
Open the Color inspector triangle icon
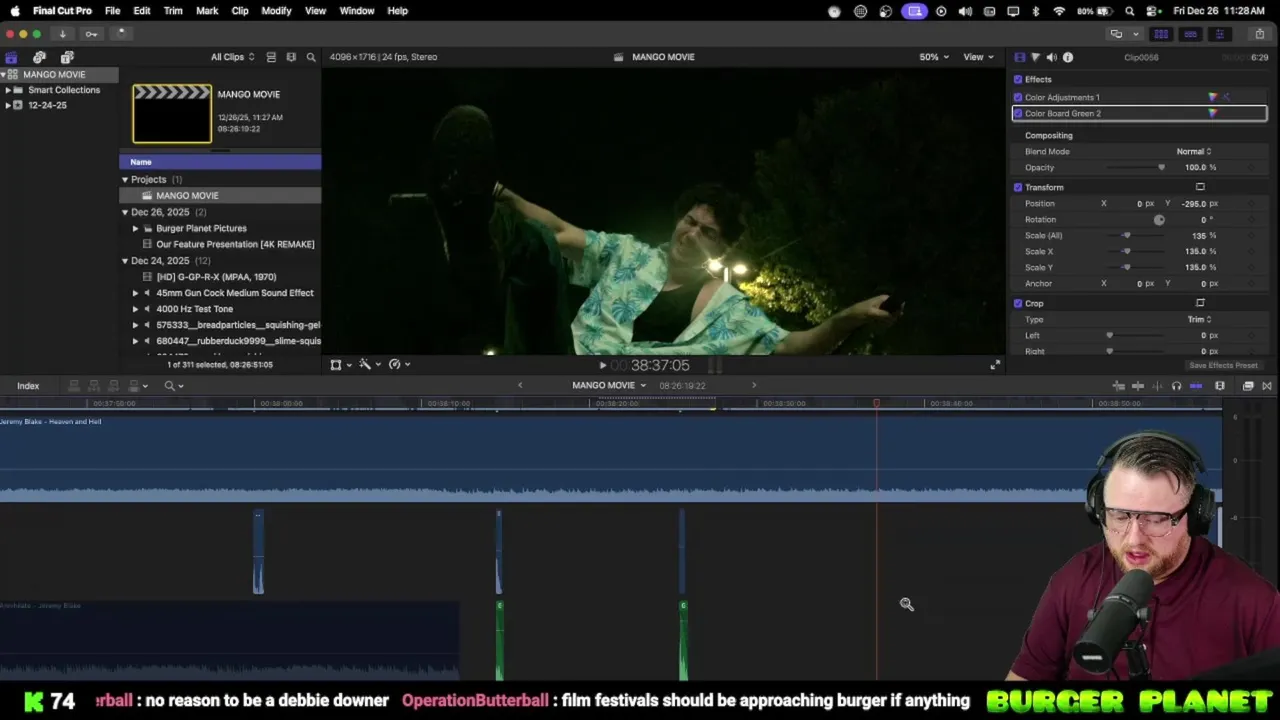coord(1035,57)
